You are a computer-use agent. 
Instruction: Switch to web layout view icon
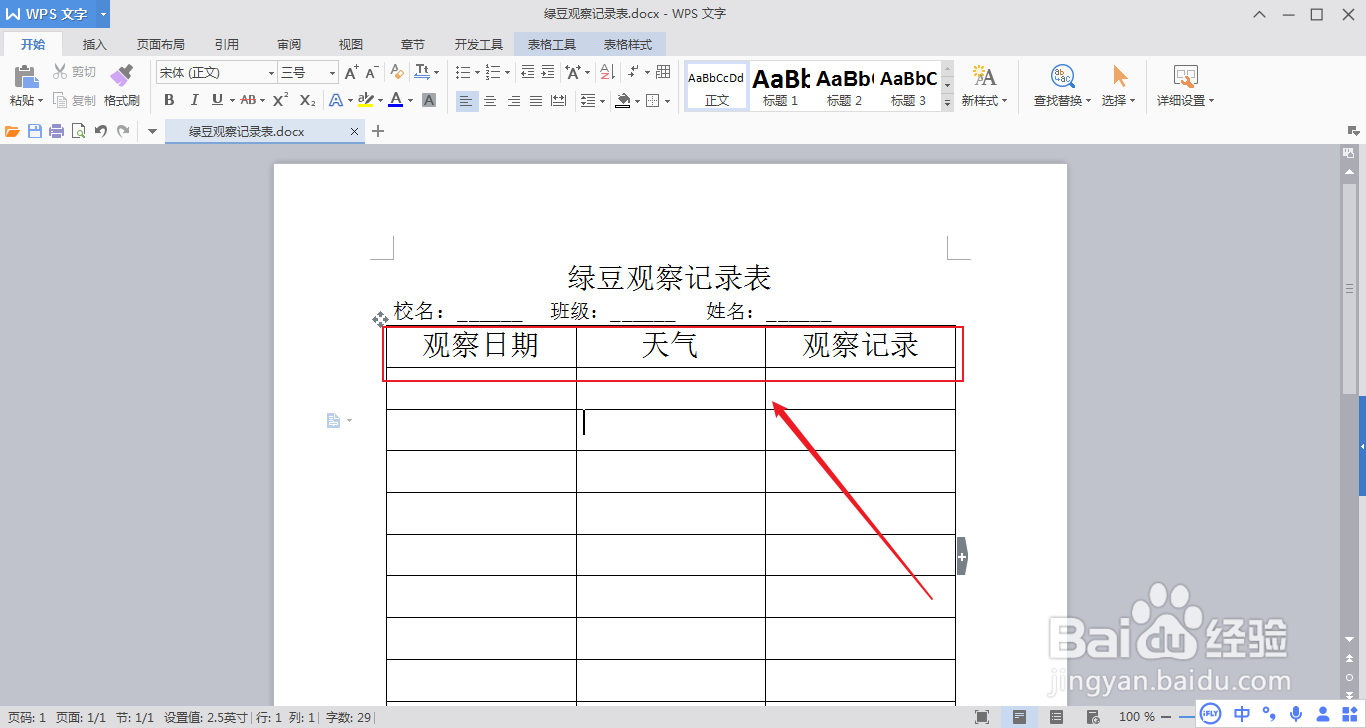[x=1093, y=716]
